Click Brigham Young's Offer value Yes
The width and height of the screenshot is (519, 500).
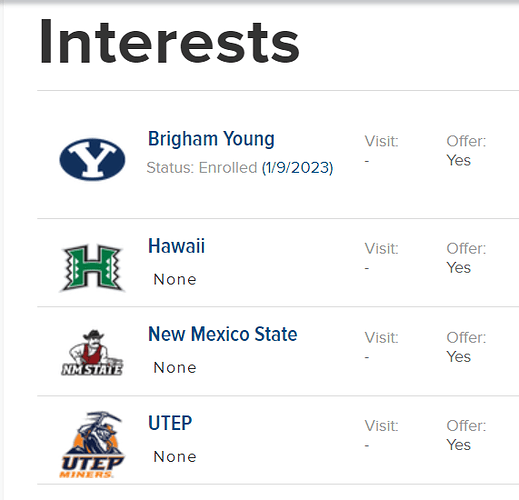458,160
